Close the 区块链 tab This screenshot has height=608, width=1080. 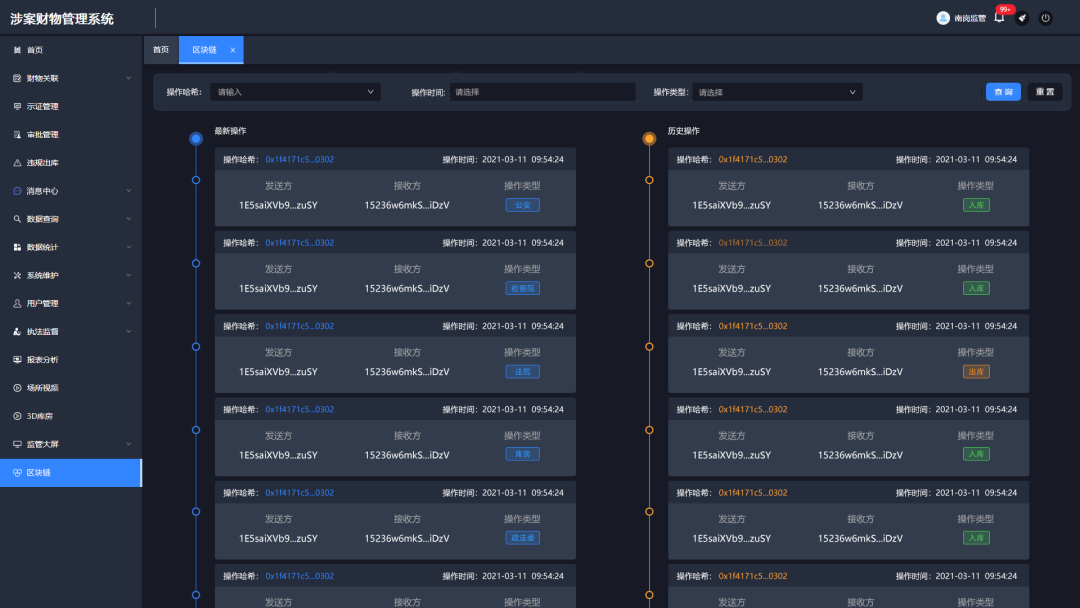(x=233, y=50)
